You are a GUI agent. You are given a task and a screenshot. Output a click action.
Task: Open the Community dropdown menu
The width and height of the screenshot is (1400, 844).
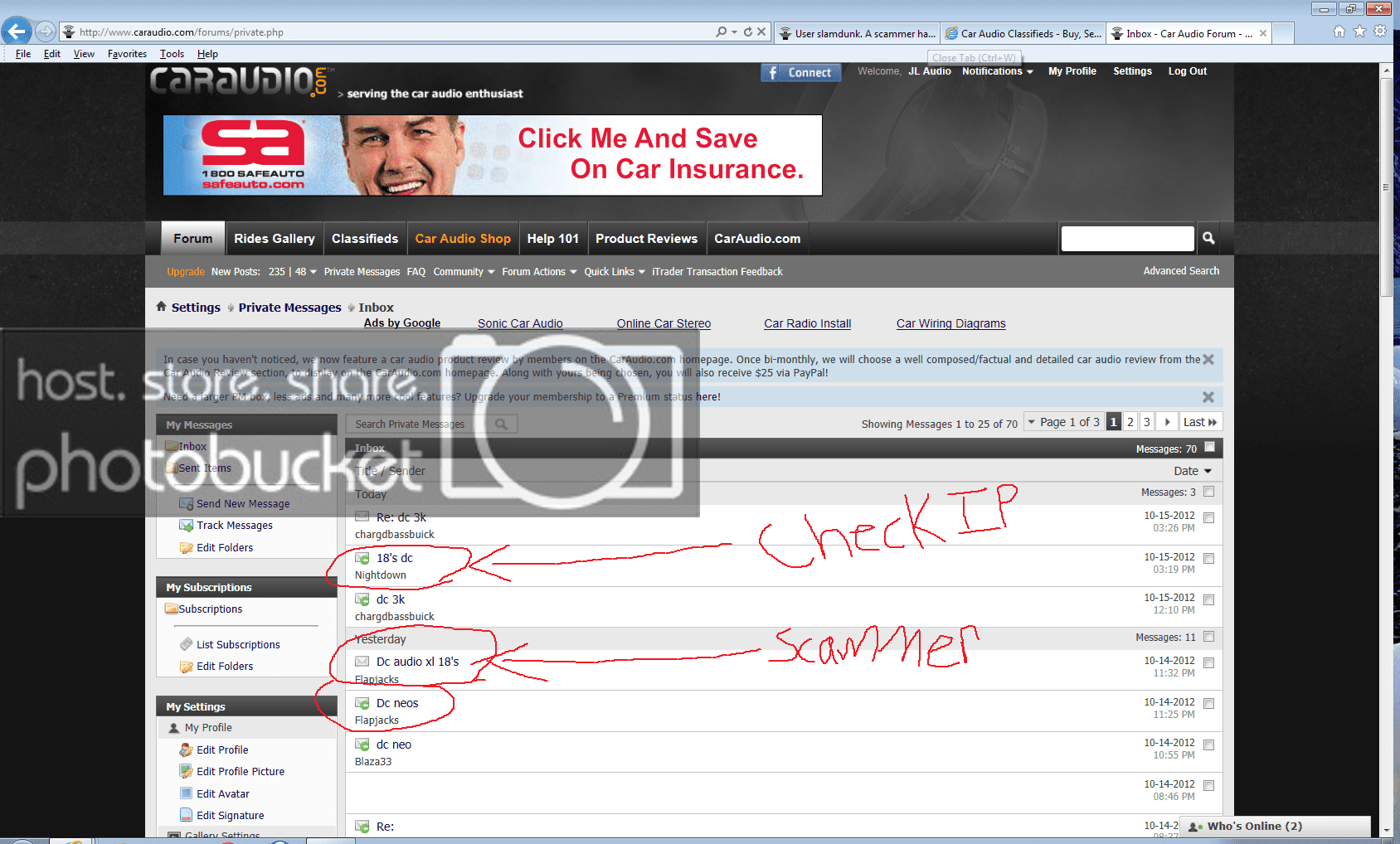(x=464, y=272)
